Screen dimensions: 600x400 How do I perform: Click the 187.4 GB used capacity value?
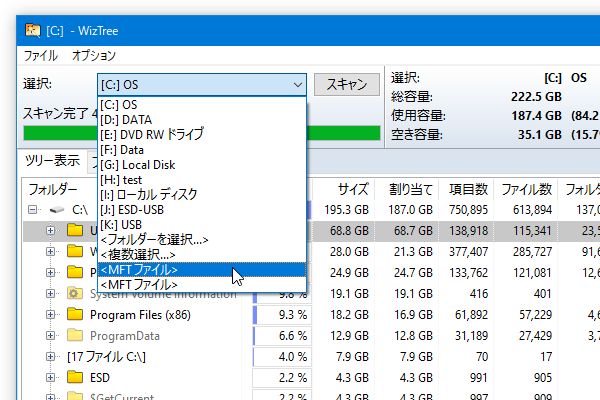536,116
